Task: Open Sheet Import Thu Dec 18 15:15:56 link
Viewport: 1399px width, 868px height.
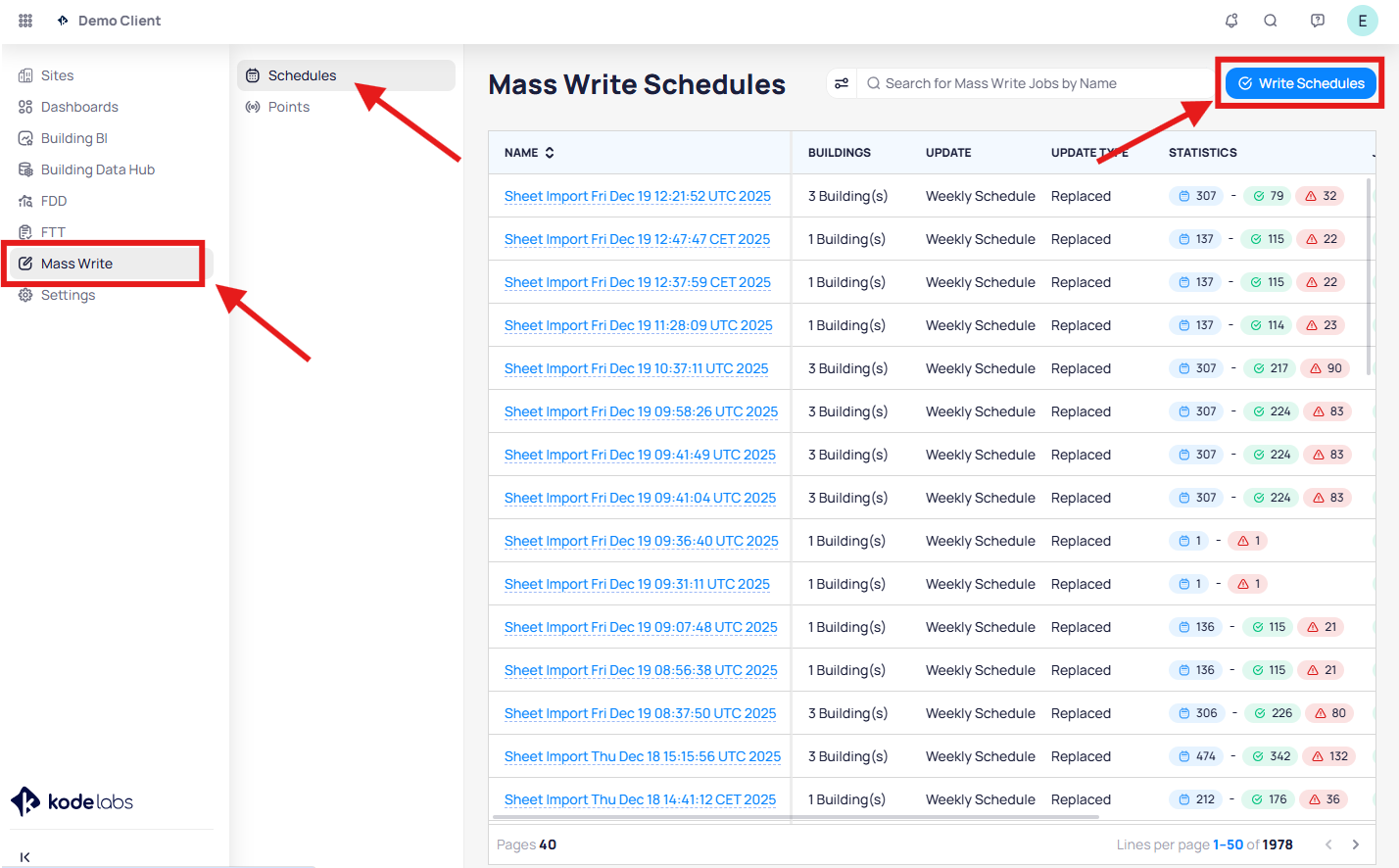Action: (x=642, y=756)
